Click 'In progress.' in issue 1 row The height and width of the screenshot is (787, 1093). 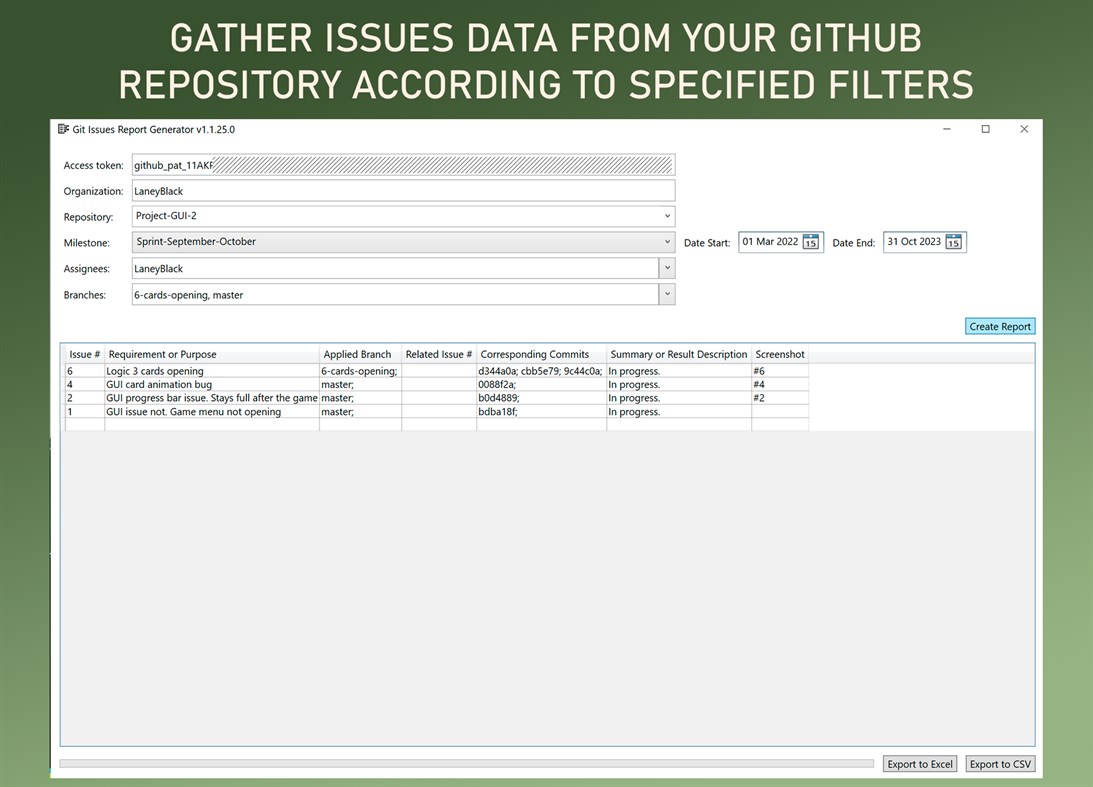pos(679,412)
